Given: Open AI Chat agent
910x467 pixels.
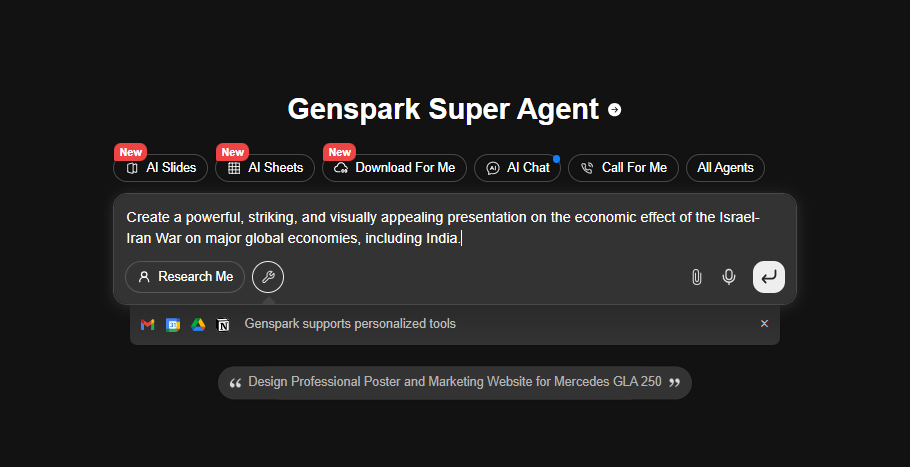Looking at the screenshot, I should tap(518, 168).
